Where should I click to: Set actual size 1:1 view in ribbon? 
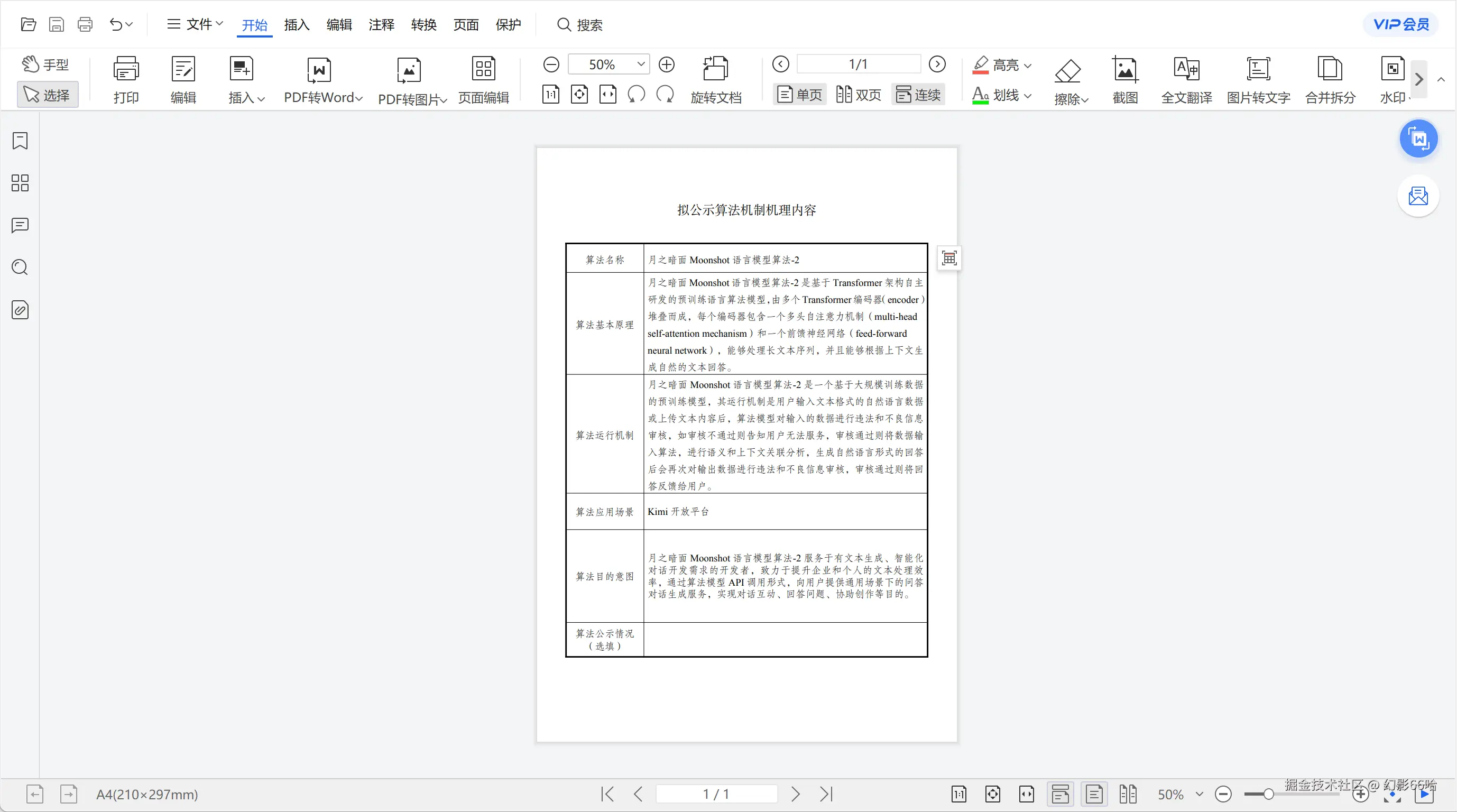[x=550, y=95]
